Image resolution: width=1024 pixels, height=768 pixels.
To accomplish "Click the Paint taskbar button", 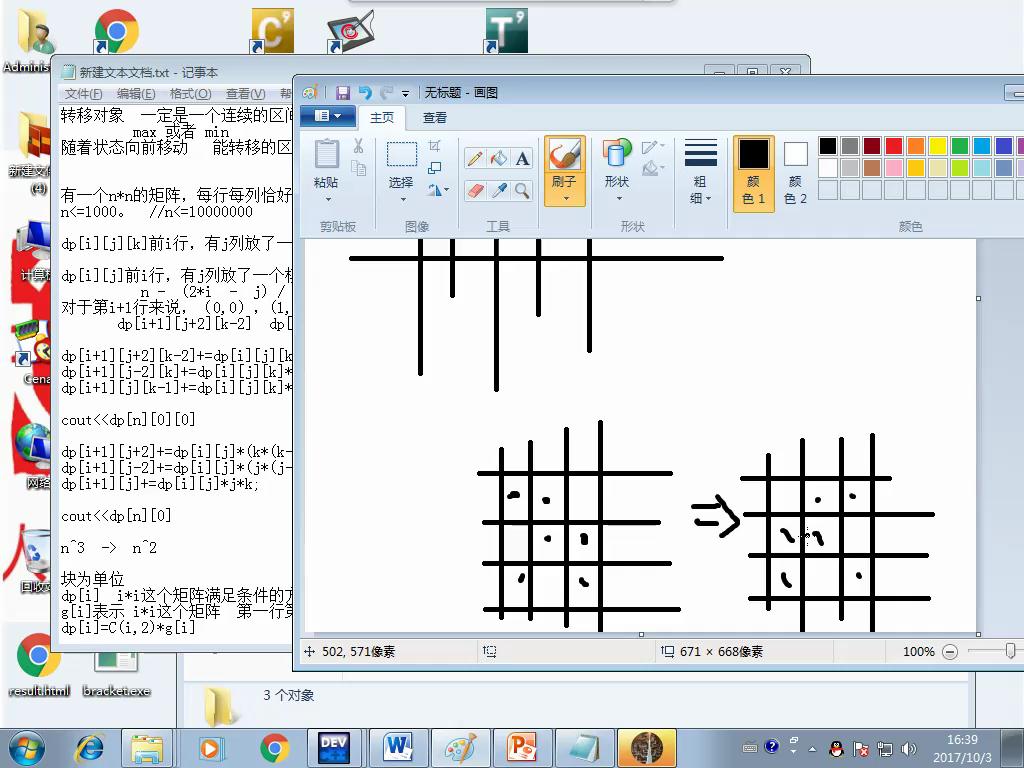I will point(460,748).
